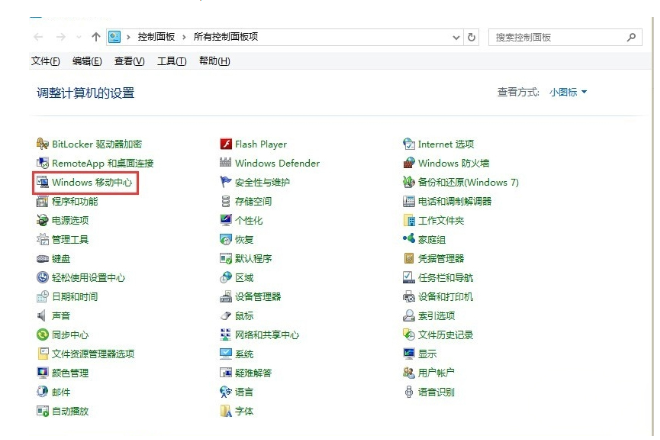Open the Internet 选项 icon
This screenshot has height=440, width=660.
tap(409, 144)
